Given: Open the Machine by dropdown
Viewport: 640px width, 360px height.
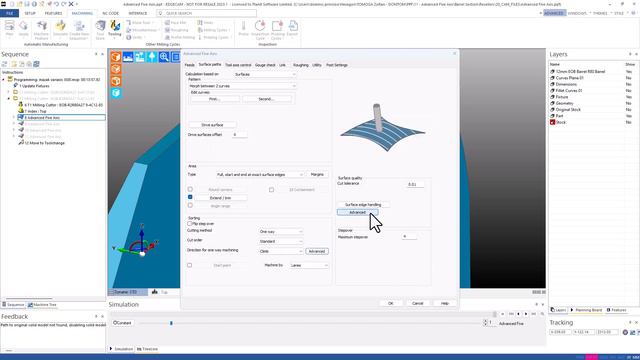Looking at the screenshot, I should (309, 265).
